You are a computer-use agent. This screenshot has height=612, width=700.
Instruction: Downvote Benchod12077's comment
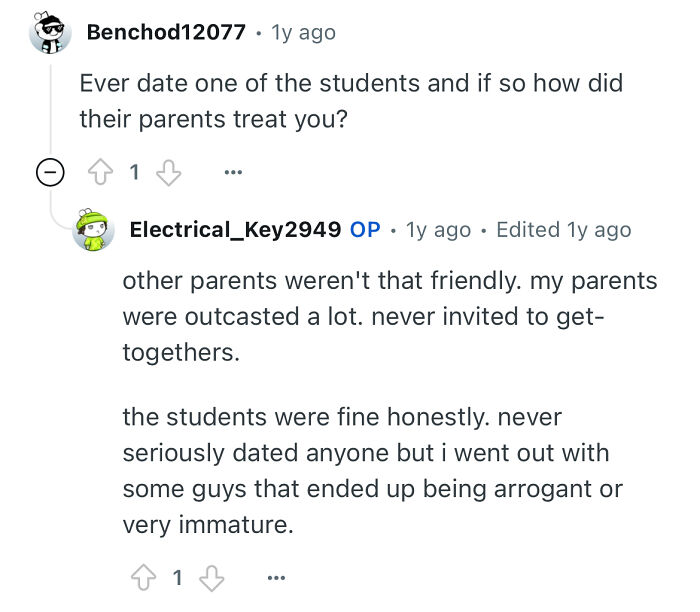pos(169,173)
